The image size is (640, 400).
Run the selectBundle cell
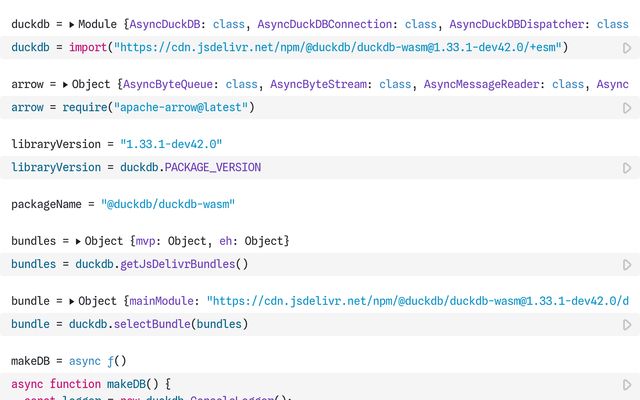point(626,324)
